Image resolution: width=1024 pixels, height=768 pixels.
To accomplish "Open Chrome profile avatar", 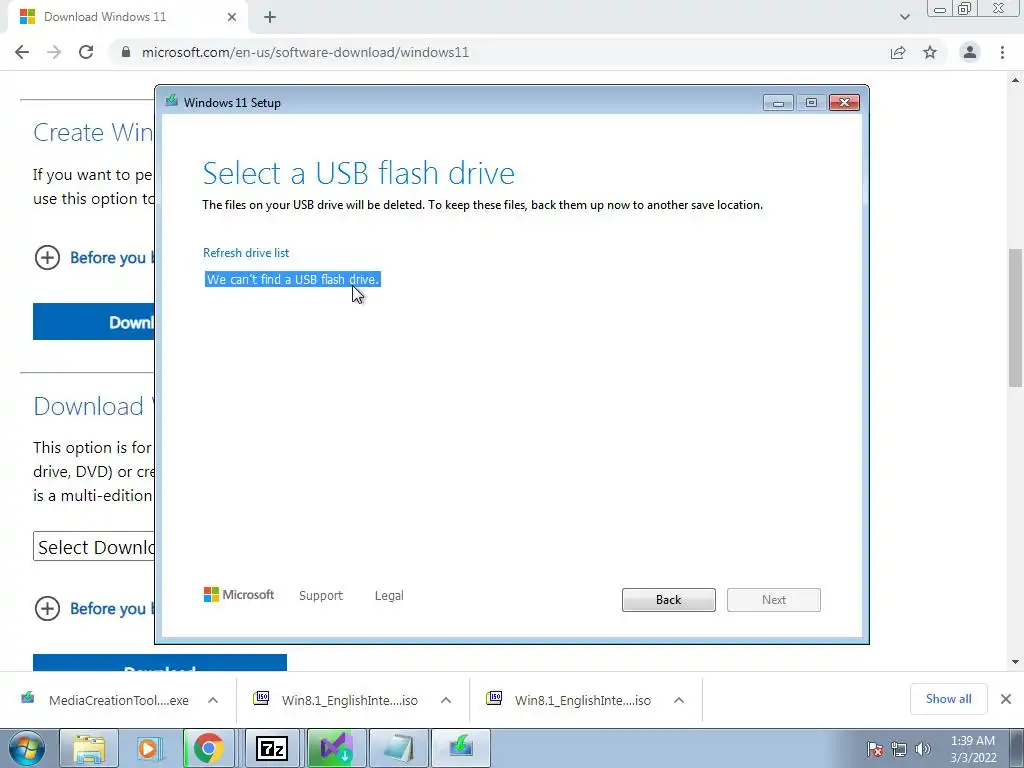I will 969,52.
